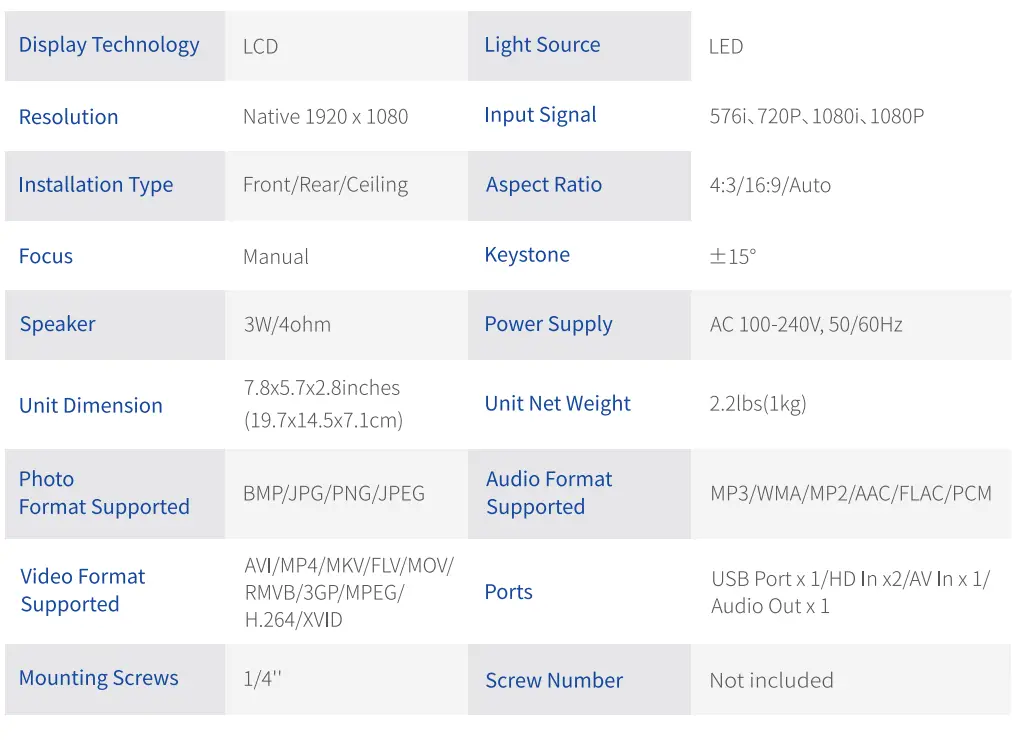Click the Light Source label
Screen dimensions: 1012x741
pos(542,45)
